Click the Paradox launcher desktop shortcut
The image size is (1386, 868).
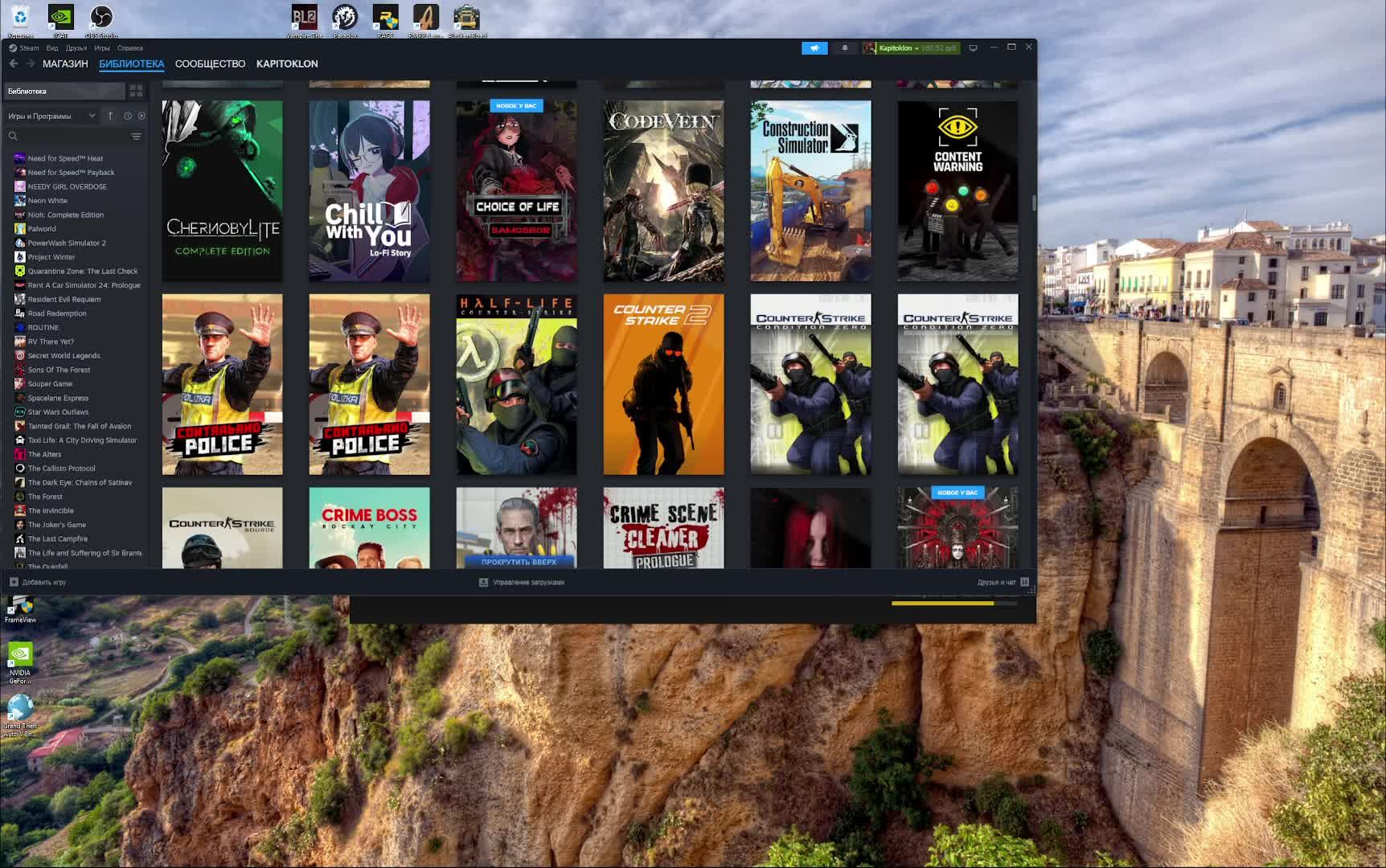tap(345, 22)
